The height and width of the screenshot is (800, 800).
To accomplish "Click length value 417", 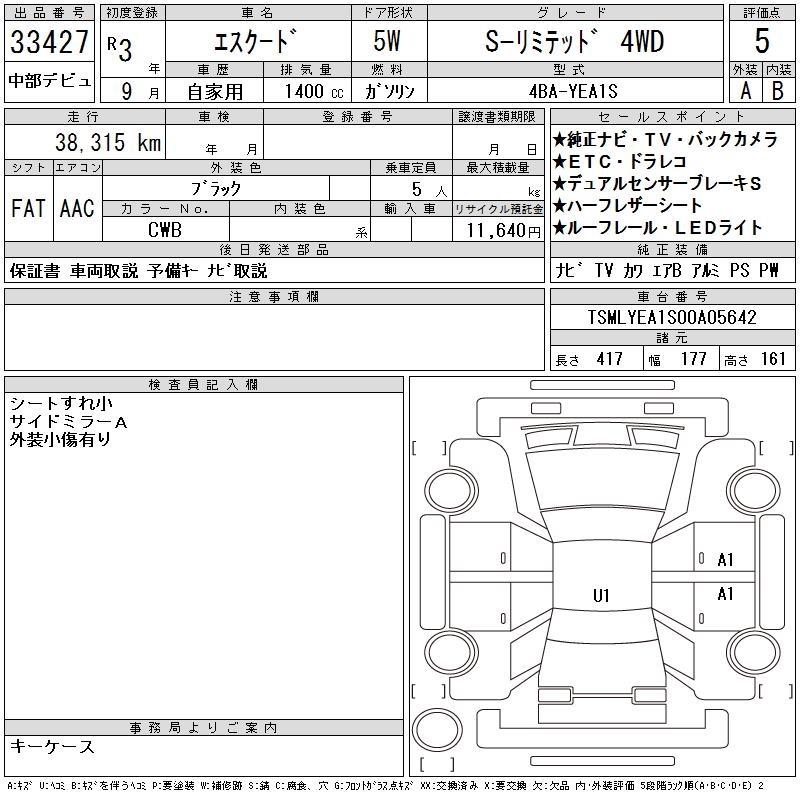I will [610, 359].
